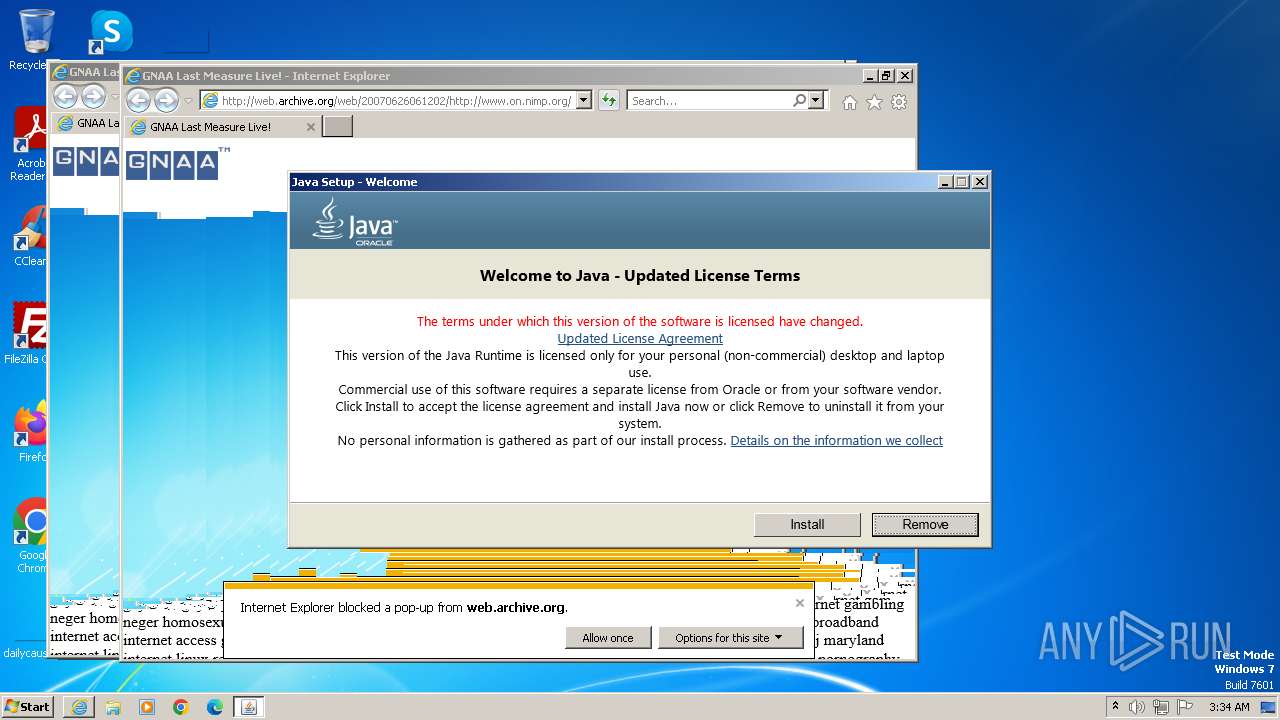Click Back arrow in rear IE window

pos(65,96)
